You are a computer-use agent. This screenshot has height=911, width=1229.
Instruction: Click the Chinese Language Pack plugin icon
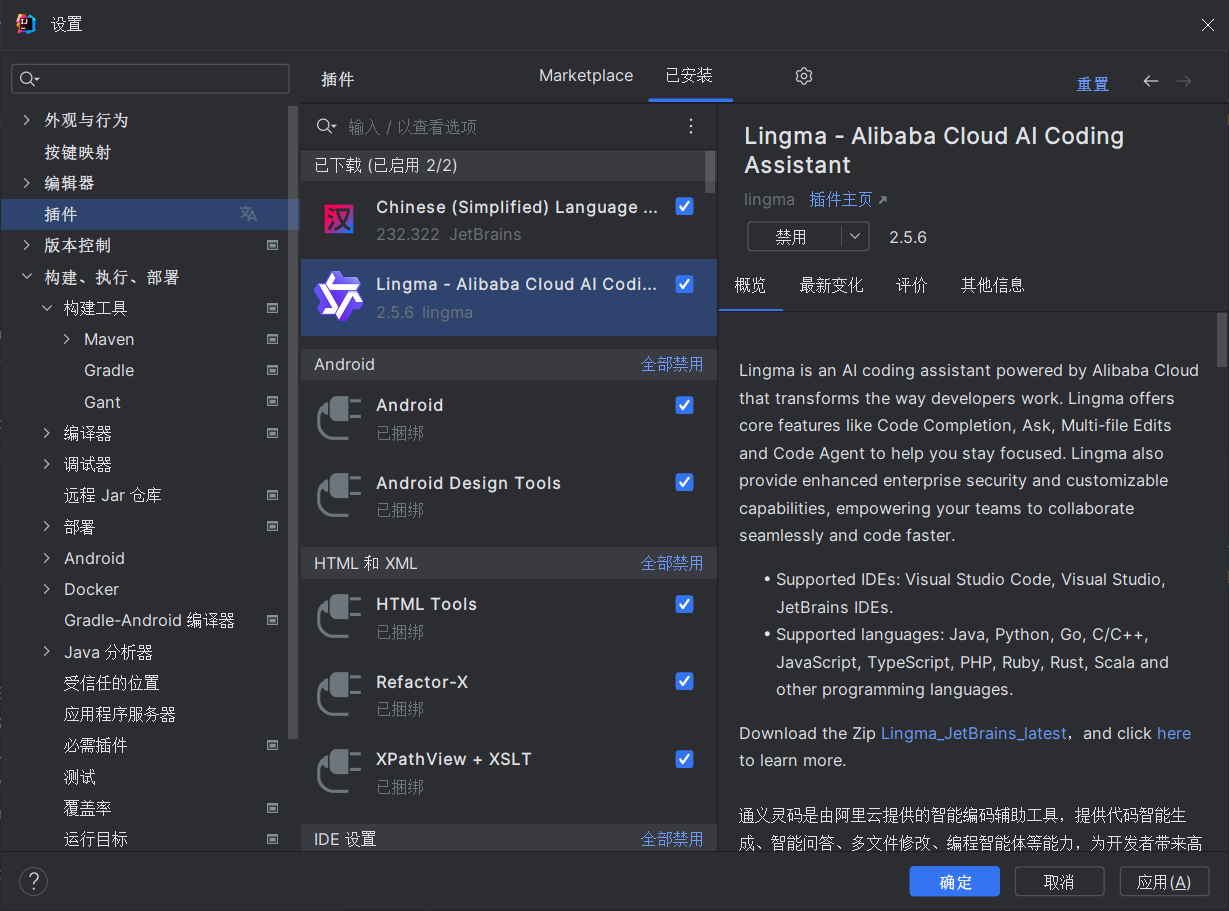tap(338, 220)
